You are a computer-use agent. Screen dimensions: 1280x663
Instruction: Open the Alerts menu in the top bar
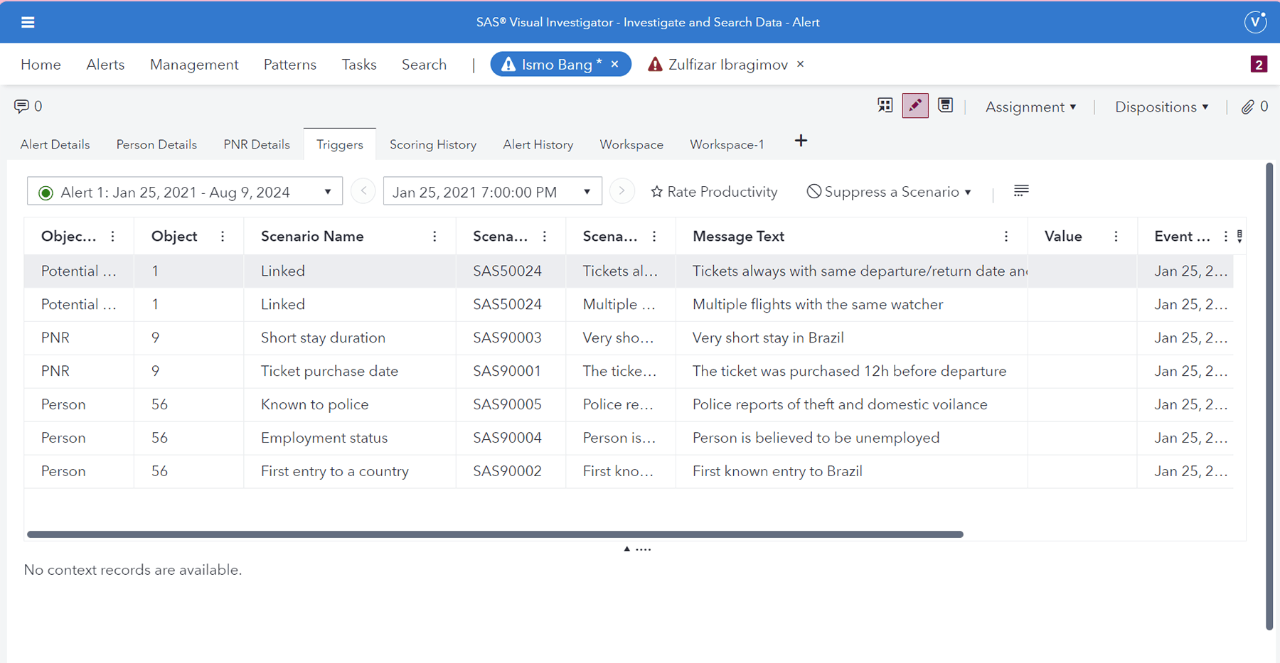pyautogui.click(x=105, y=64)
